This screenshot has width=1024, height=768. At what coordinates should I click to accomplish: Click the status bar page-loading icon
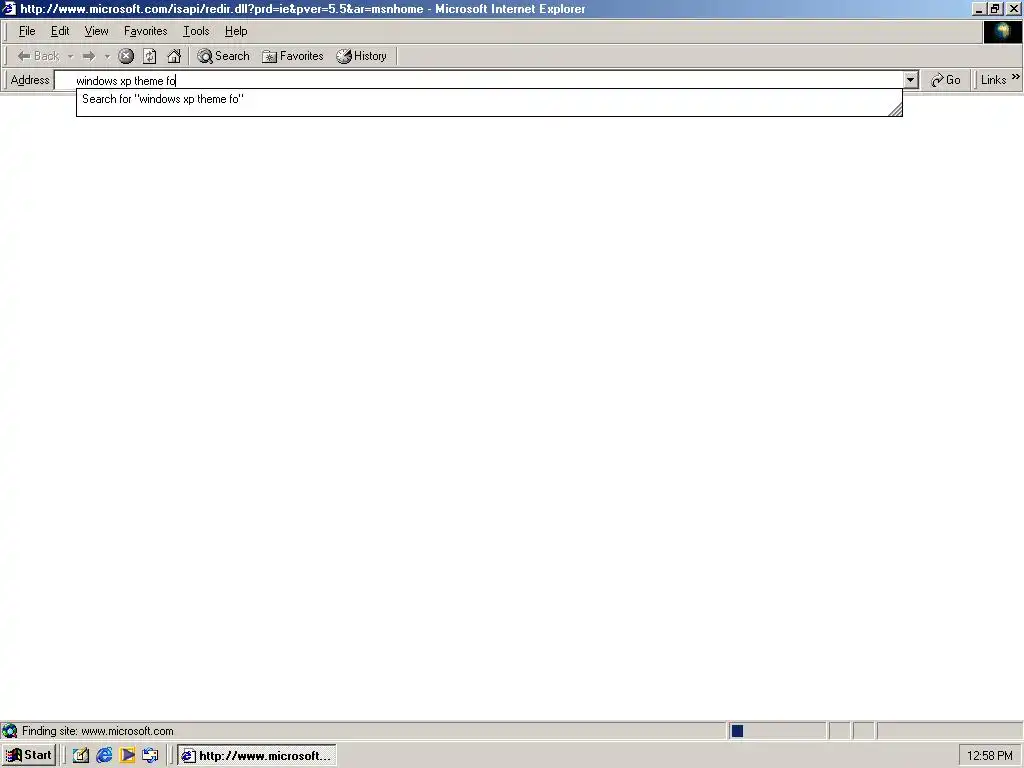click(x=10, y=731)
